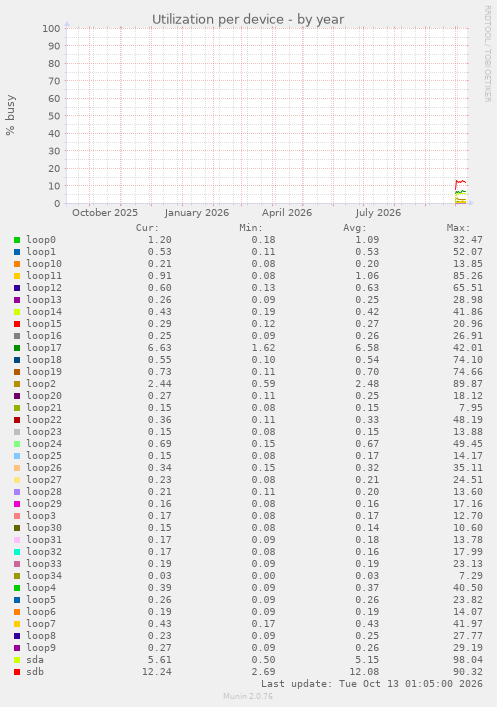The image size is (497, 707).
Task: Select the 'loop15' device label
Action: [44, 324]
